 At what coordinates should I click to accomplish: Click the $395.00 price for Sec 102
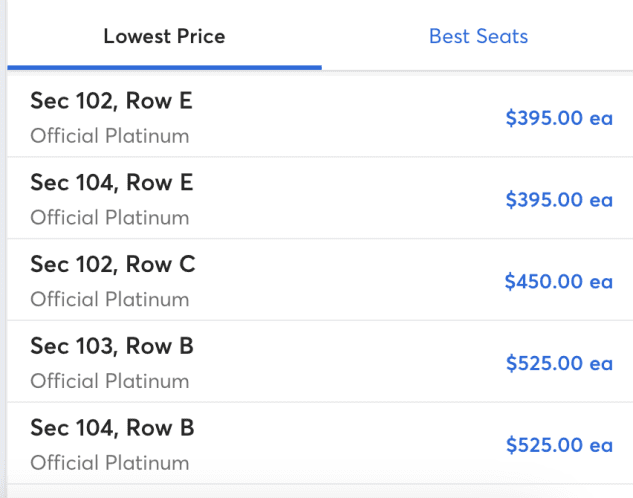559,118
